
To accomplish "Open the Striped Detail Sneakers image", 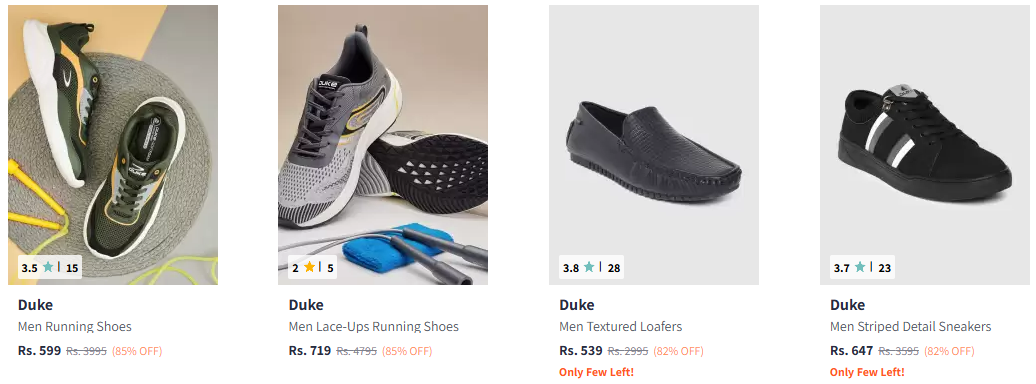I will 925,145.
